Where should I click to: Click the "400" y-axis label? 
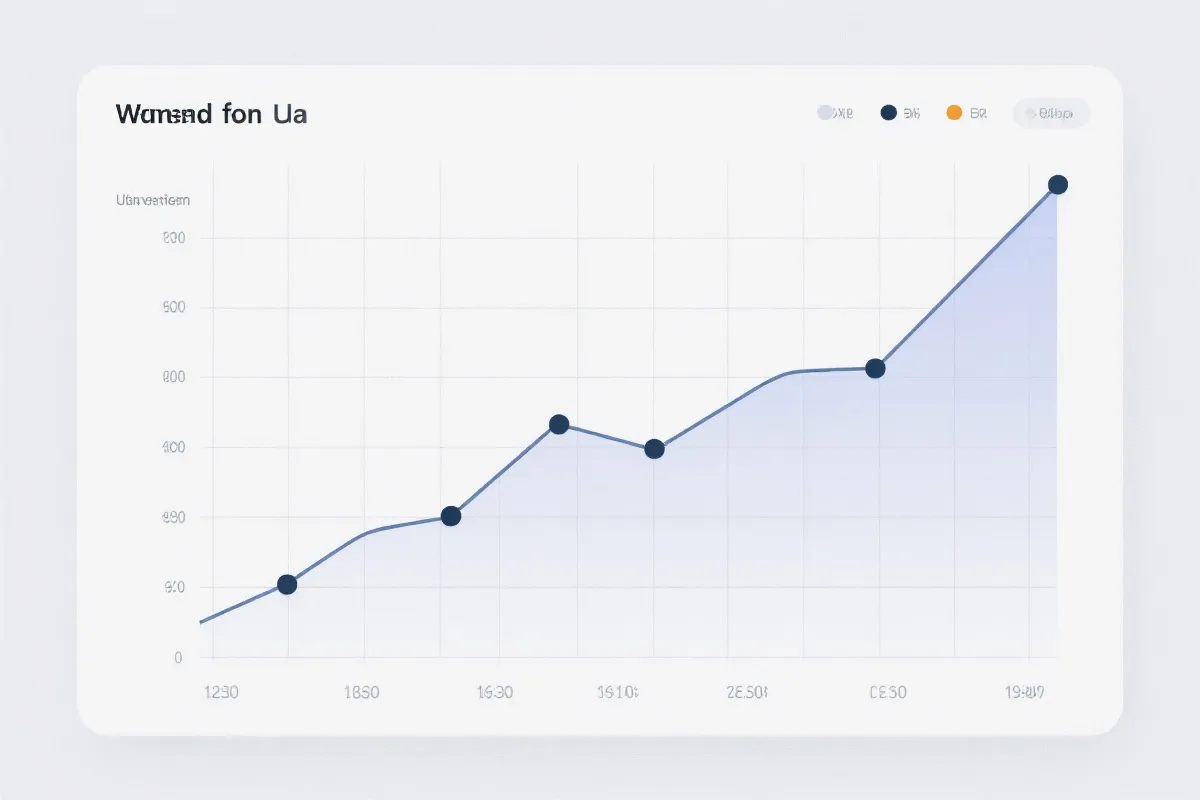[x=173, y=447]
